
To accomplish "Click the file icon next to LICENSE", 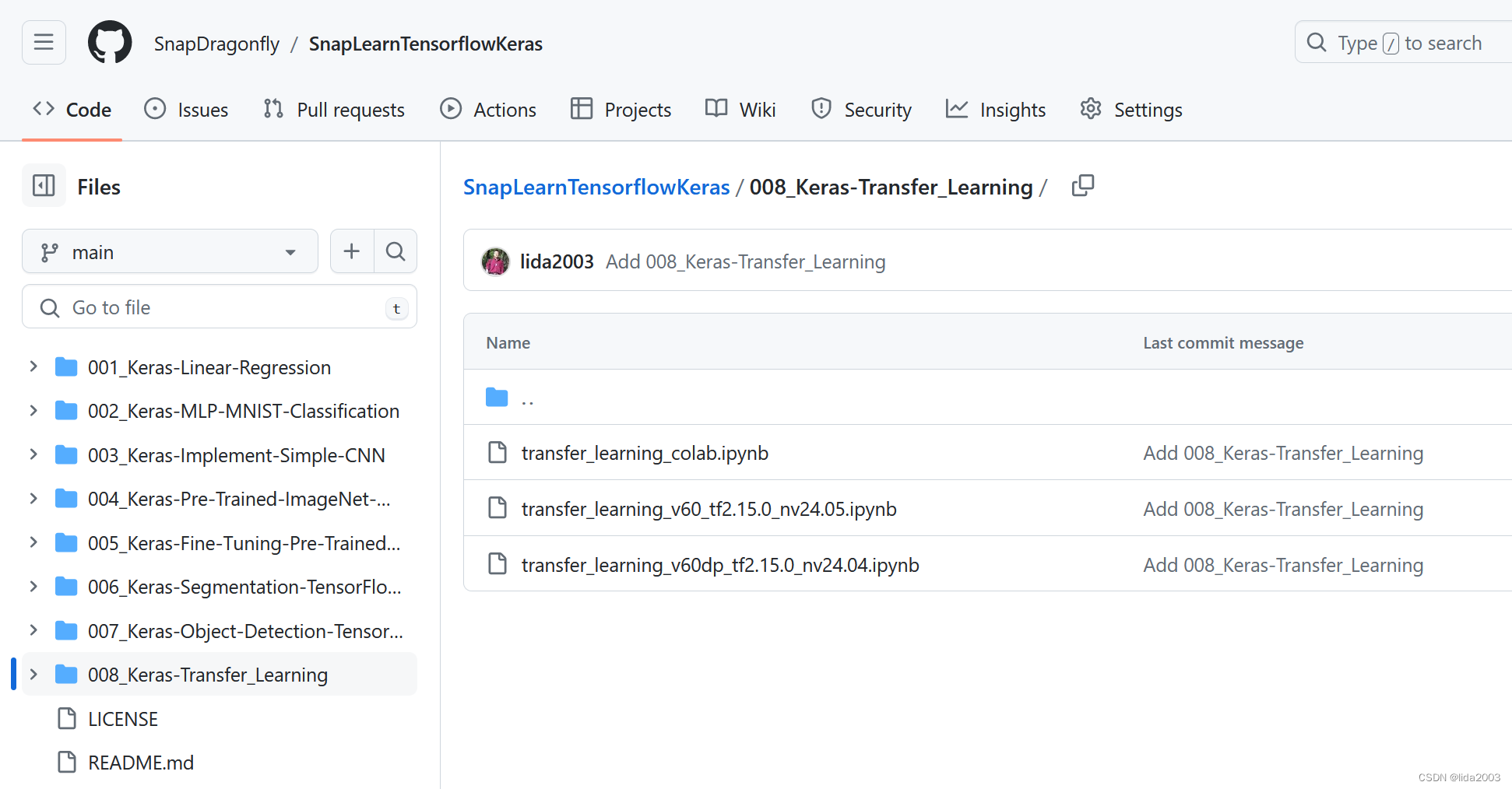I will pos(68,719).
